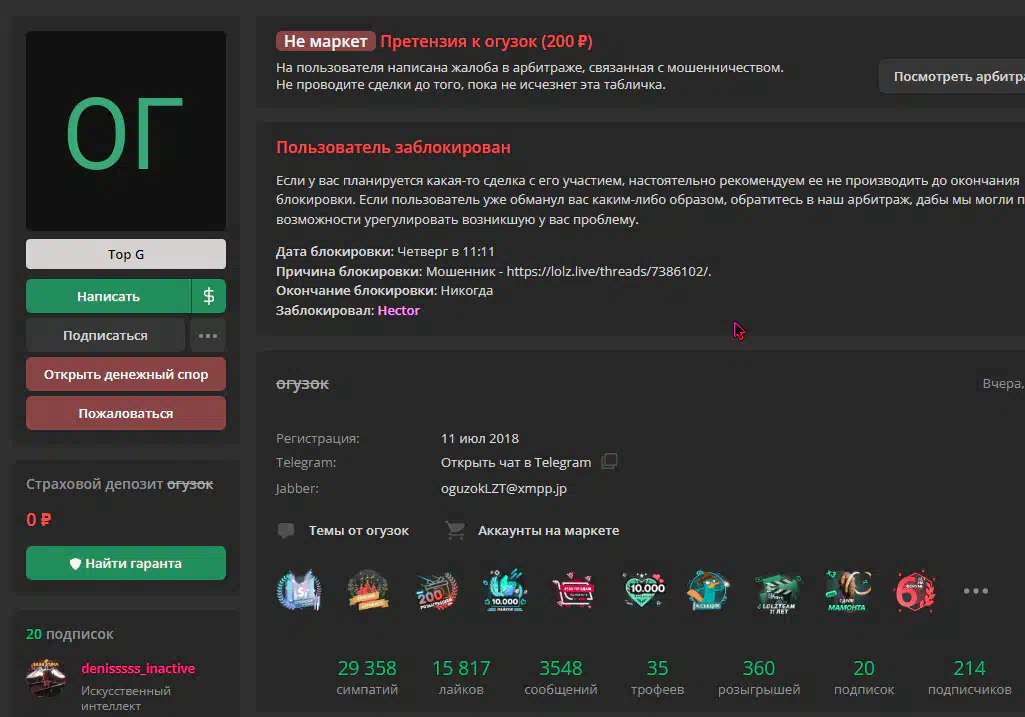Viewport: 1025px width, 717px height.
Task: Click the 200 розыгрышей trophy badge
Action: click(x=436, y=591)
